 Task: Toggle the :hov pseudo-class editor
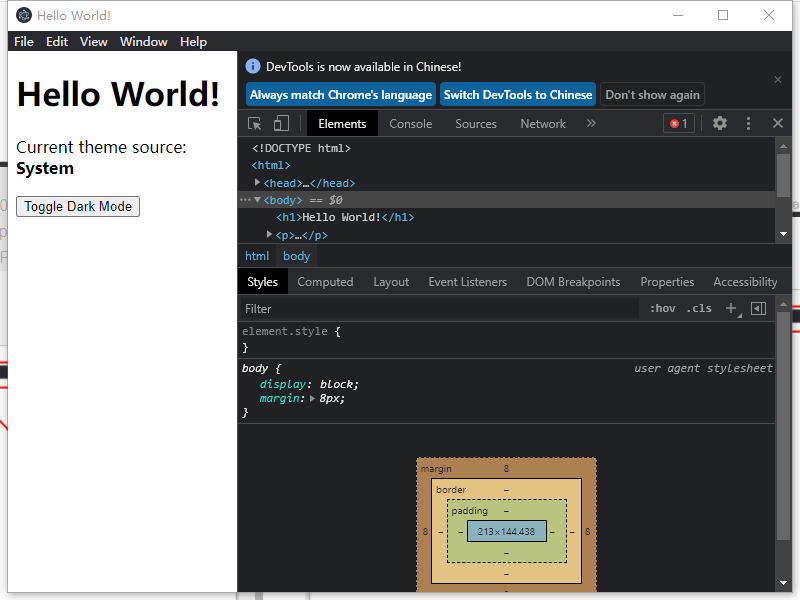[x=662, y=308]
